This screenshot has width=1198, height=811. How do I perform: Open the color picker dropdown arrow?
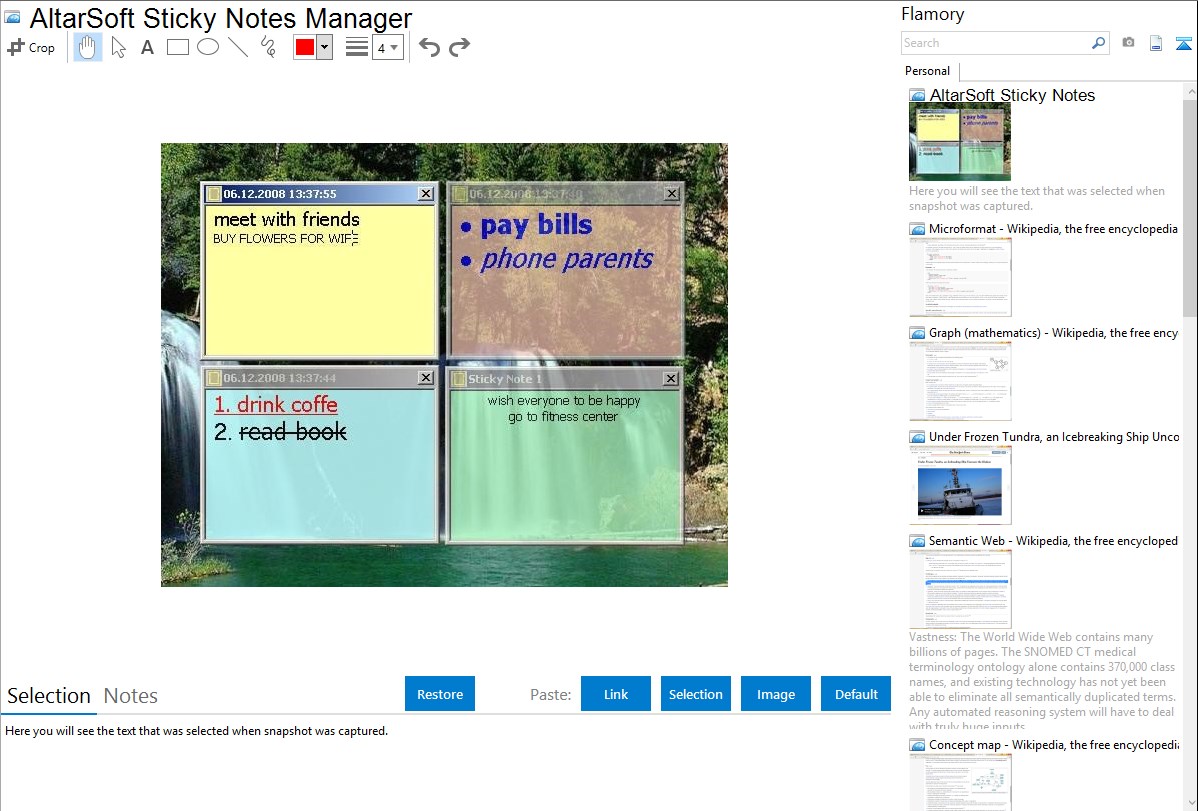coord(325,47)
